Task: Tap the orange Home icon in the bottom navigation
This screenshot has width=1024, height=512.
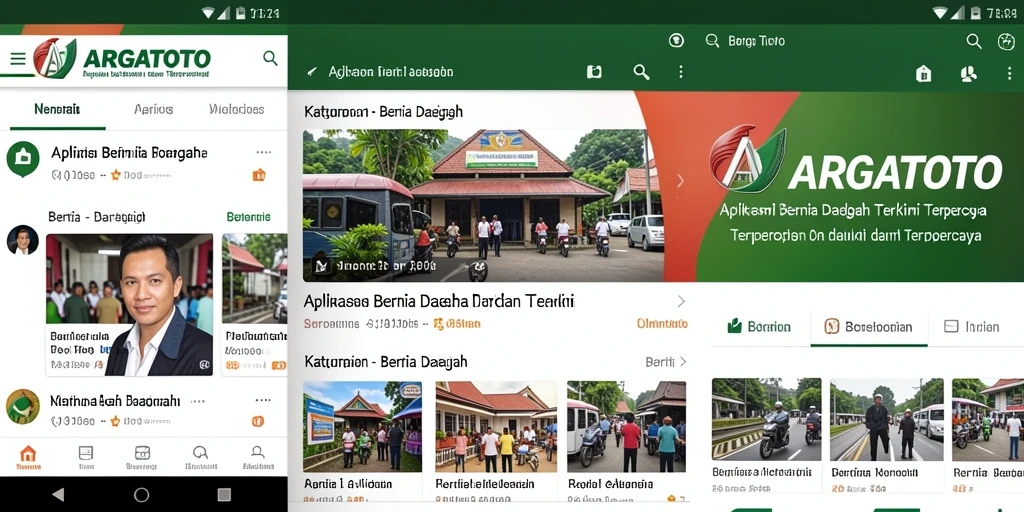Action: (x=28, y=456)
